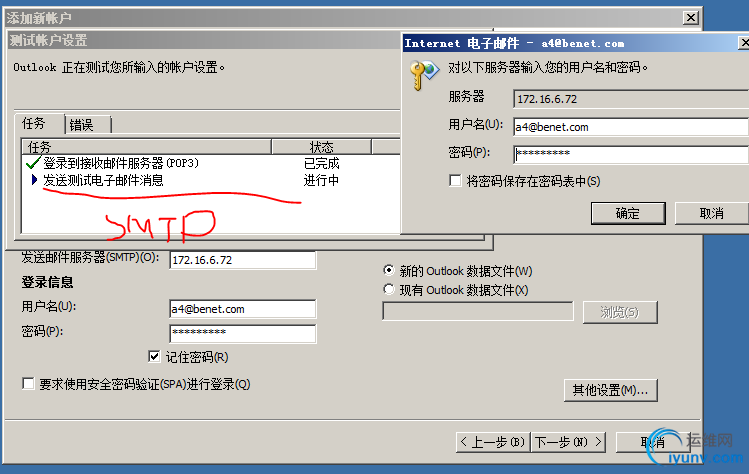Click the 已完成 status cell

321,163
